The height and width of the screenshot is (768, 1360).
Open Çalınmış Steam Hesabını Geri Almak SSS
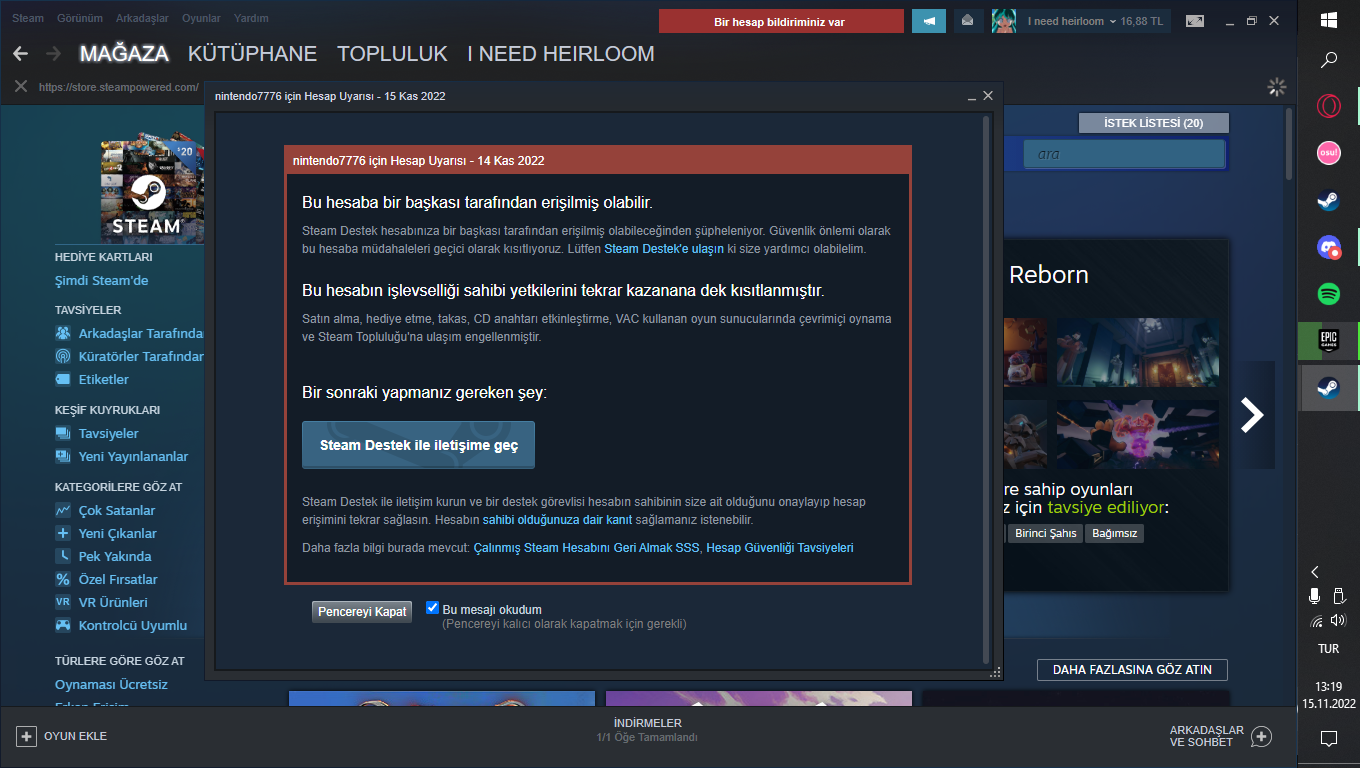588,548
